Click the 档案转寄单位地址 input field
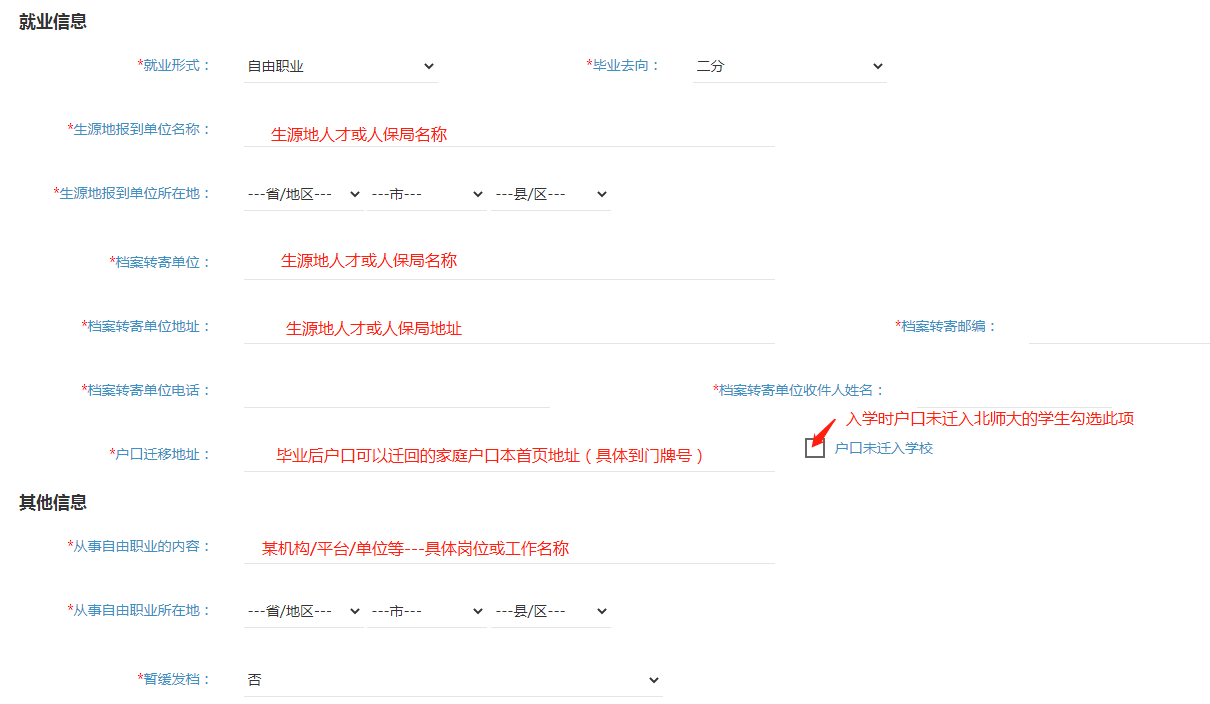Image resolution: width=1210 pixels, height=704 pixels. (508, 327)
